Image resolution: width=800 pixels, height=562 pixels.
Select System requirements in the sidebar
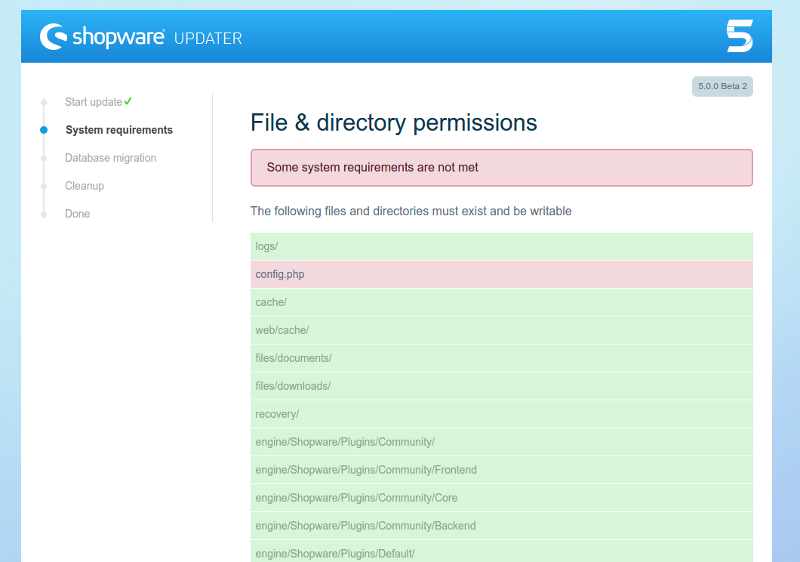tap(119, 130)
